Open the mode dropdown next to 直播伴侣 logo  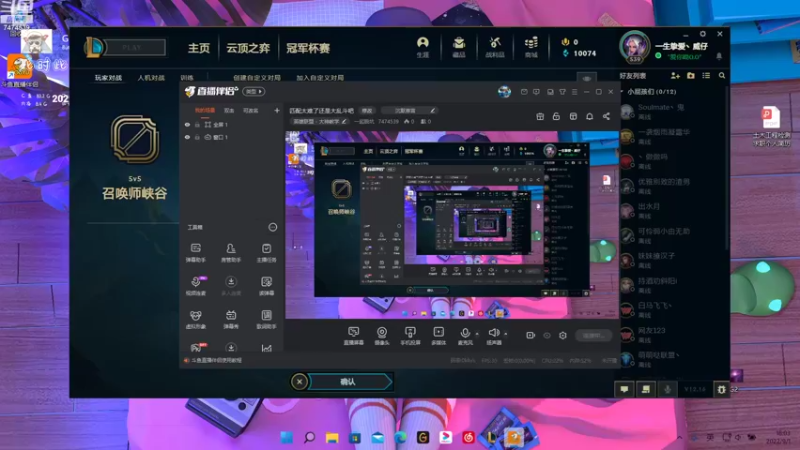pos(254,91)
